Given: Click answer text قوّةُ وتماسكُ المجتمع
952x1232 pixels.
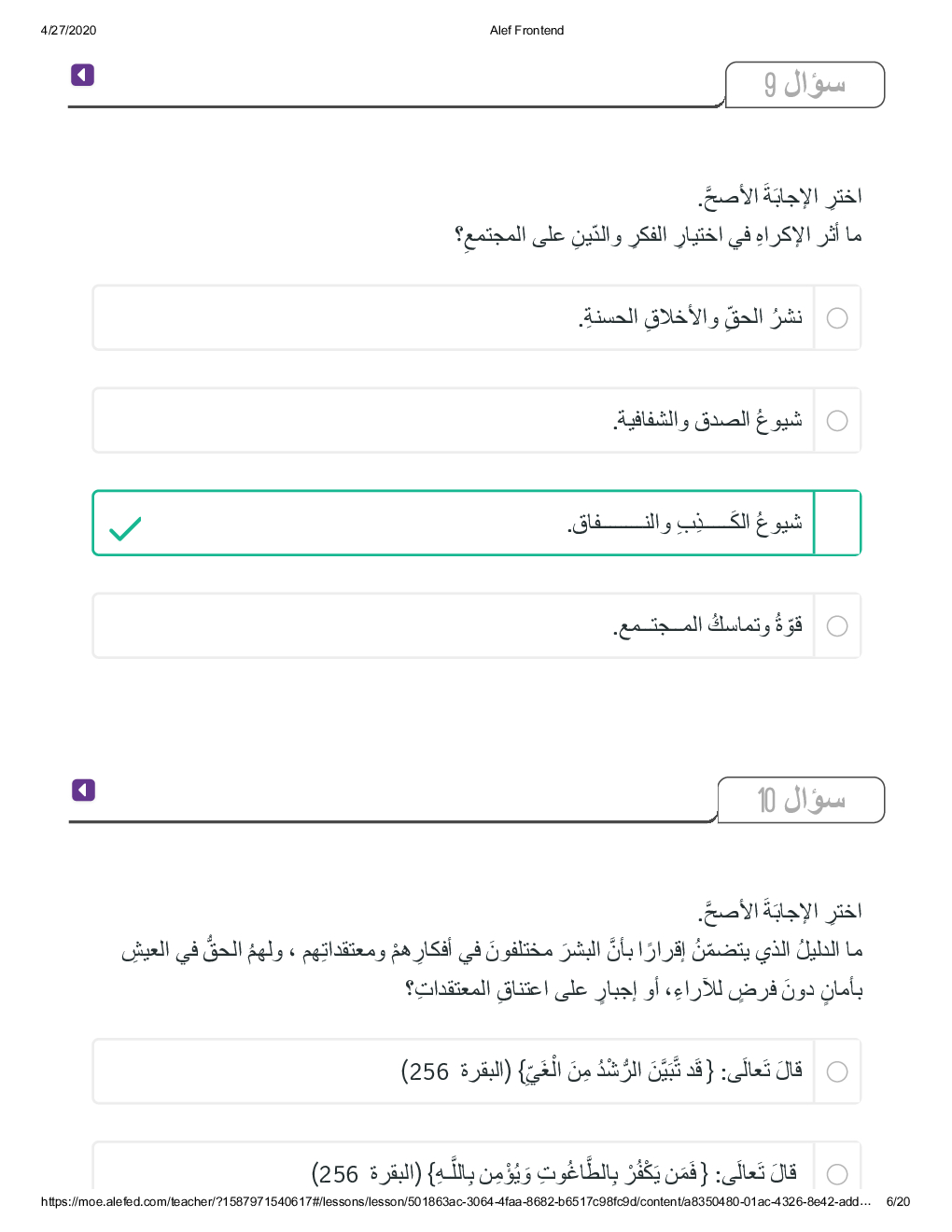Looking at the screenshot, I should point(707,625).
